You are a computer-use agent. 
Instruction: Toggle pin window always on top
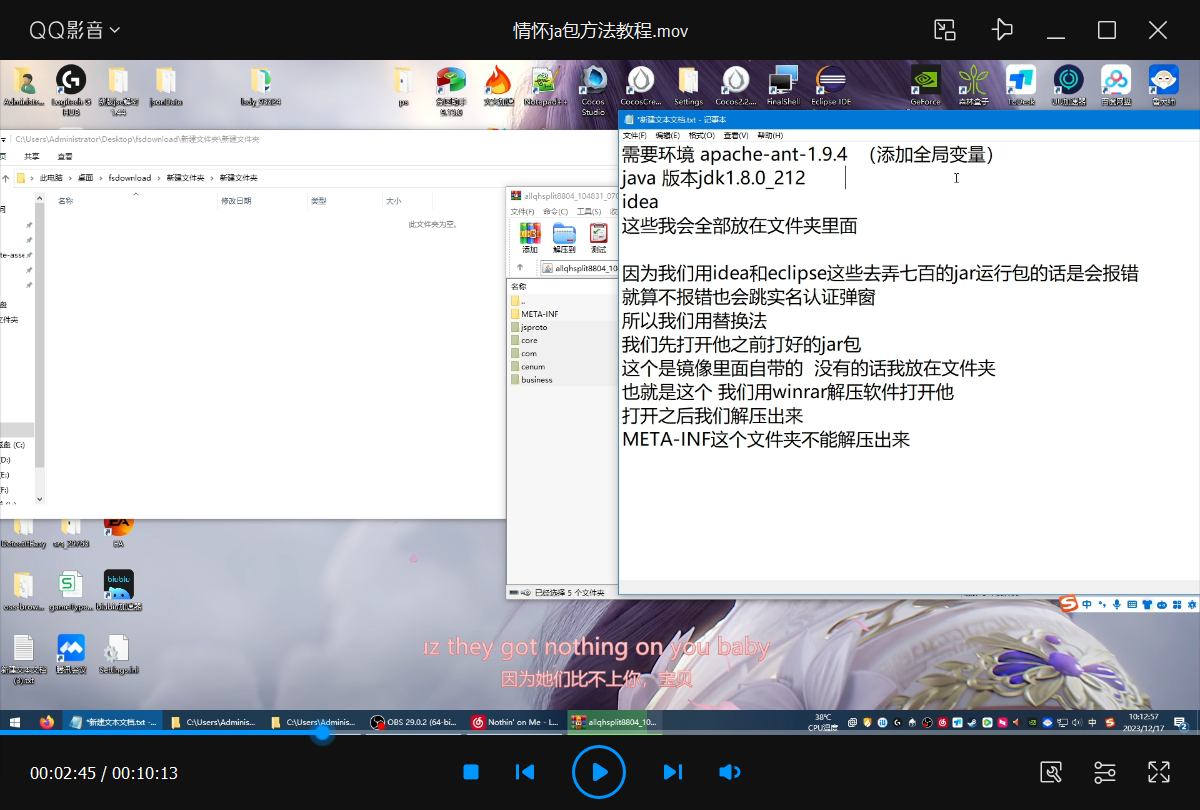1002,30
